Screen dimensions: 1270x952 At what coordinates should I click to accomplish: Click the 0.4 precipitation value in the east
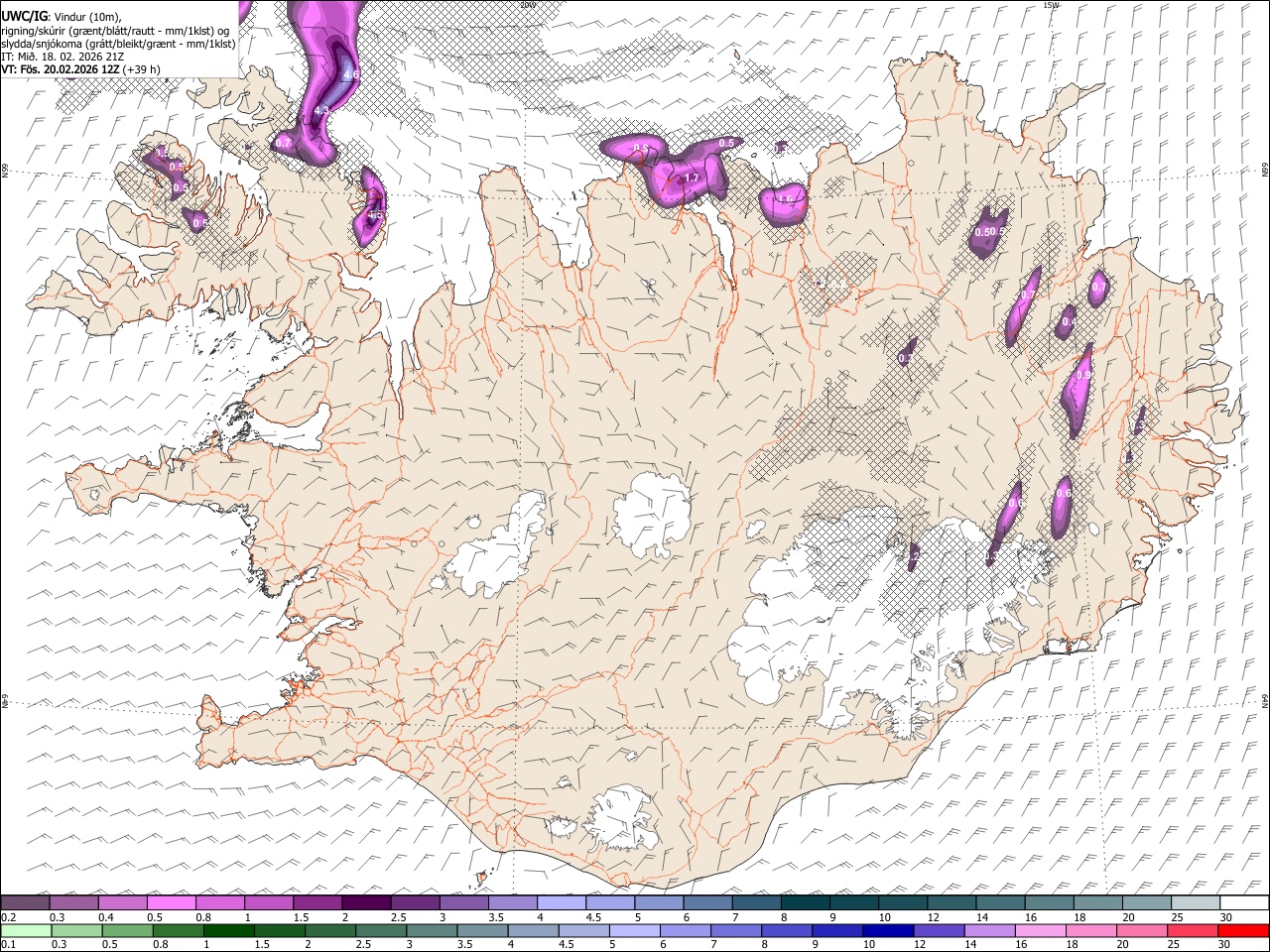[1069, 322]
